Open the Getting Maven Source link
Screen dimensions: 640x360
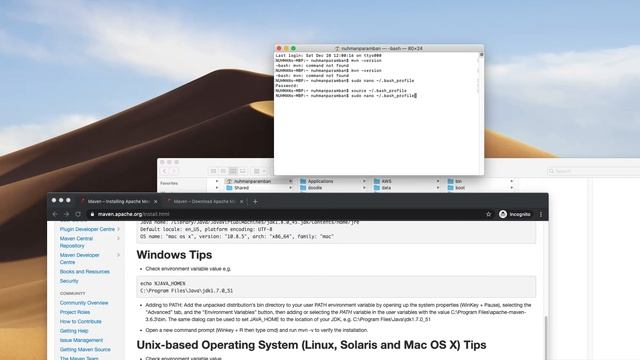85,349
